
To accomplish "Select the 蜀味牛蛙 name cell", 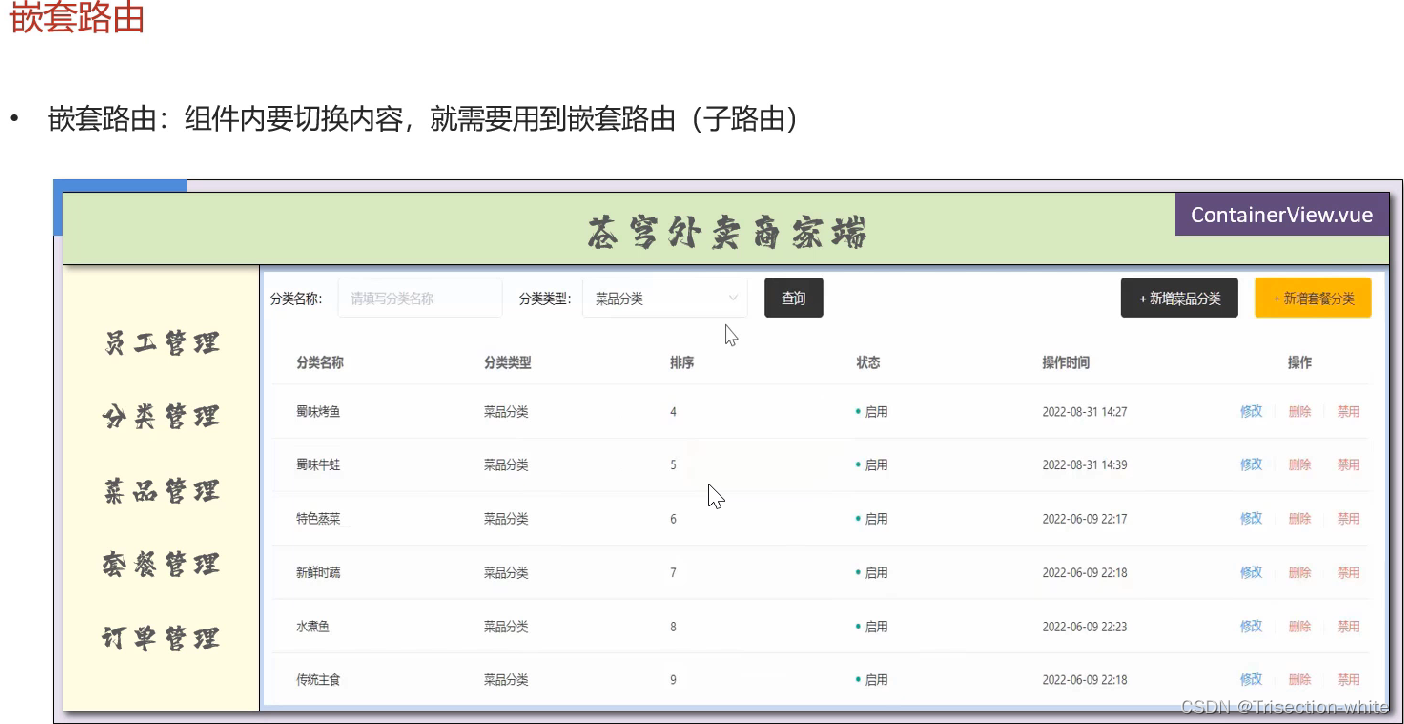I will pos(319,465).
